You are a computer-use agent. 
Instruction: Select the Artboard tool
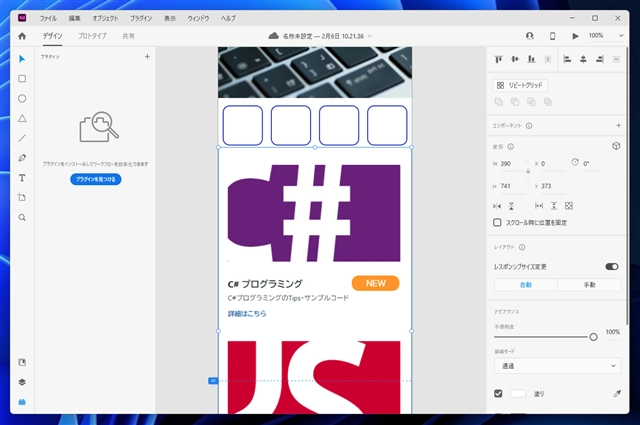(x=22, y=198)
